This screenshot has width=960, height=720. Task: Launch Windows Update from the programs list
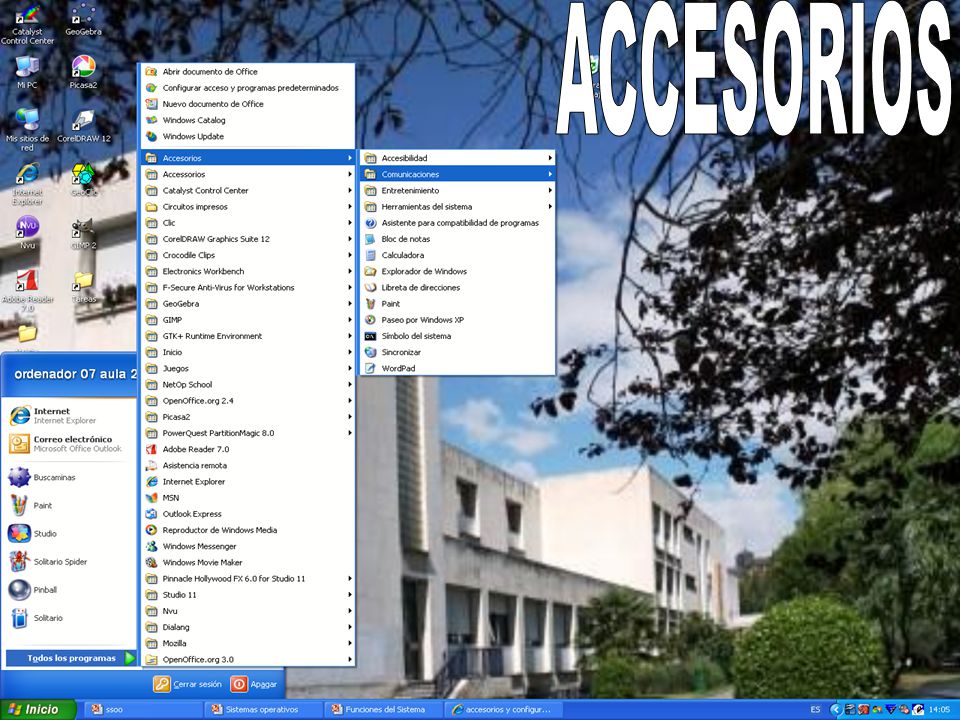[248, 137]
